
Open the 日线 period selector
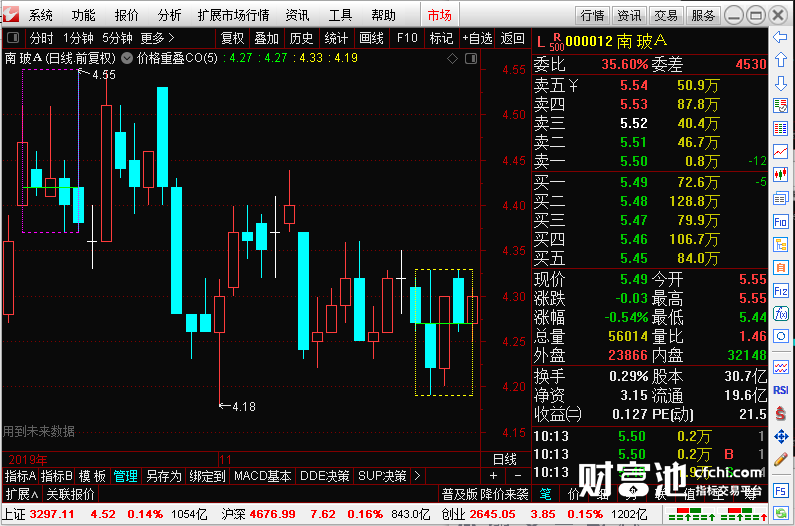pos(504,460)
